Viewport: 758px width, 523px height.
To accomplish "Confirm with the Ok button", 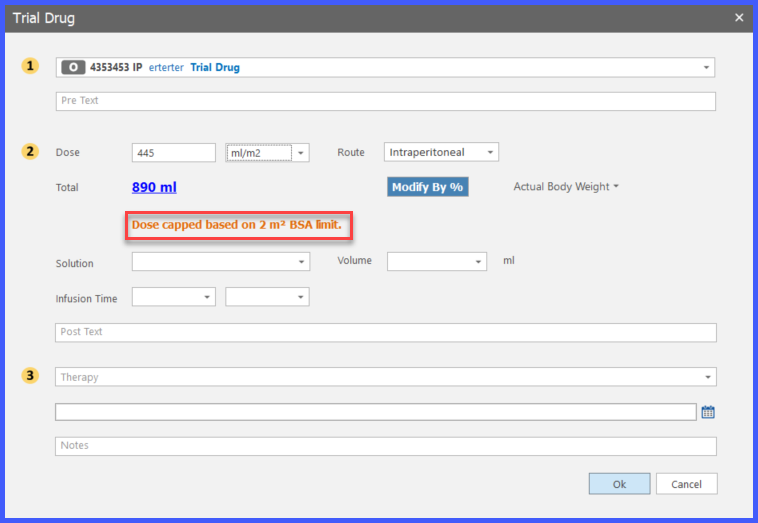I will coord(619,484).
